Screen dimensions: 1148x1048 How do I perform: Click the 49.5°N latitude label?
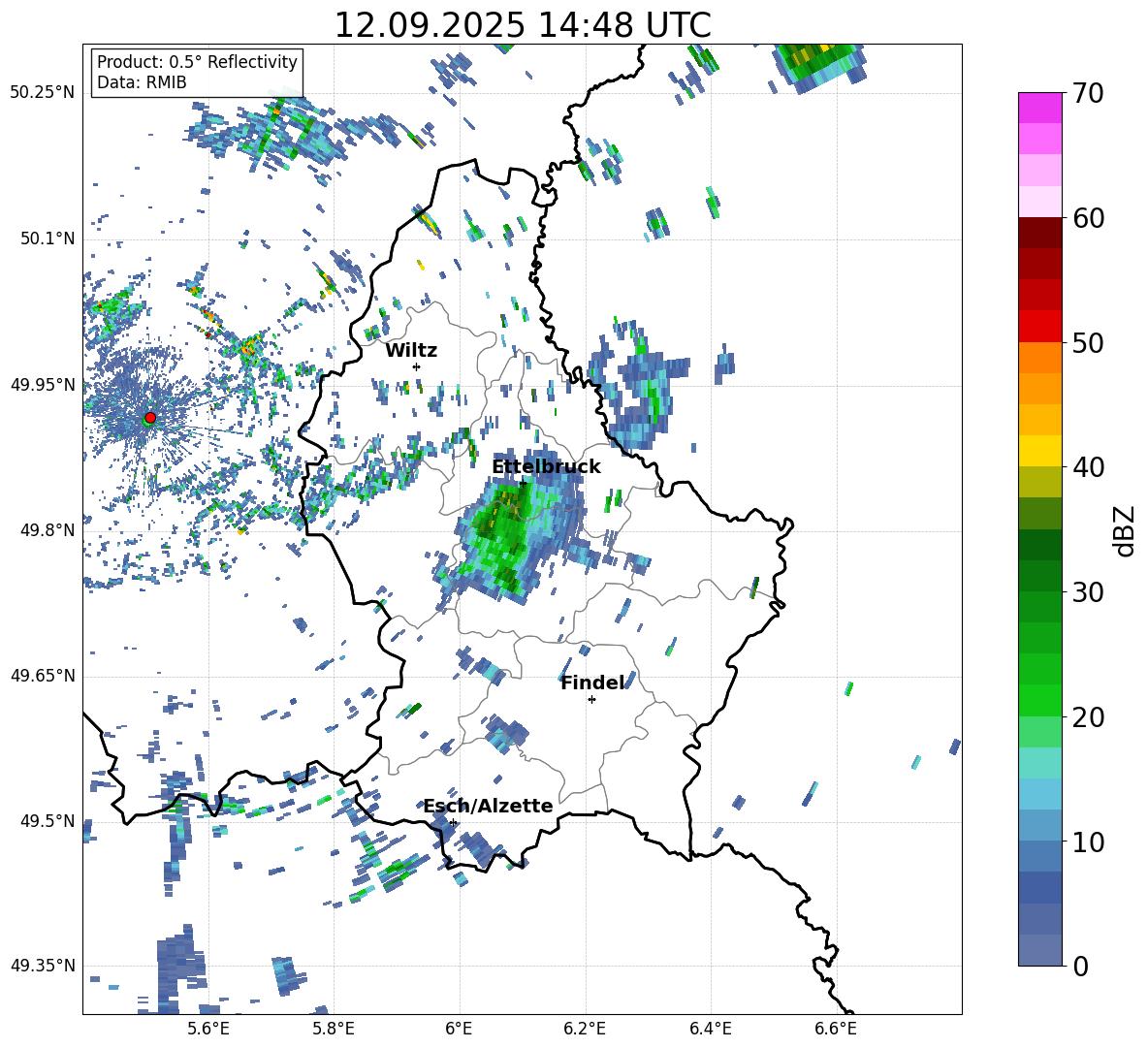47,821
